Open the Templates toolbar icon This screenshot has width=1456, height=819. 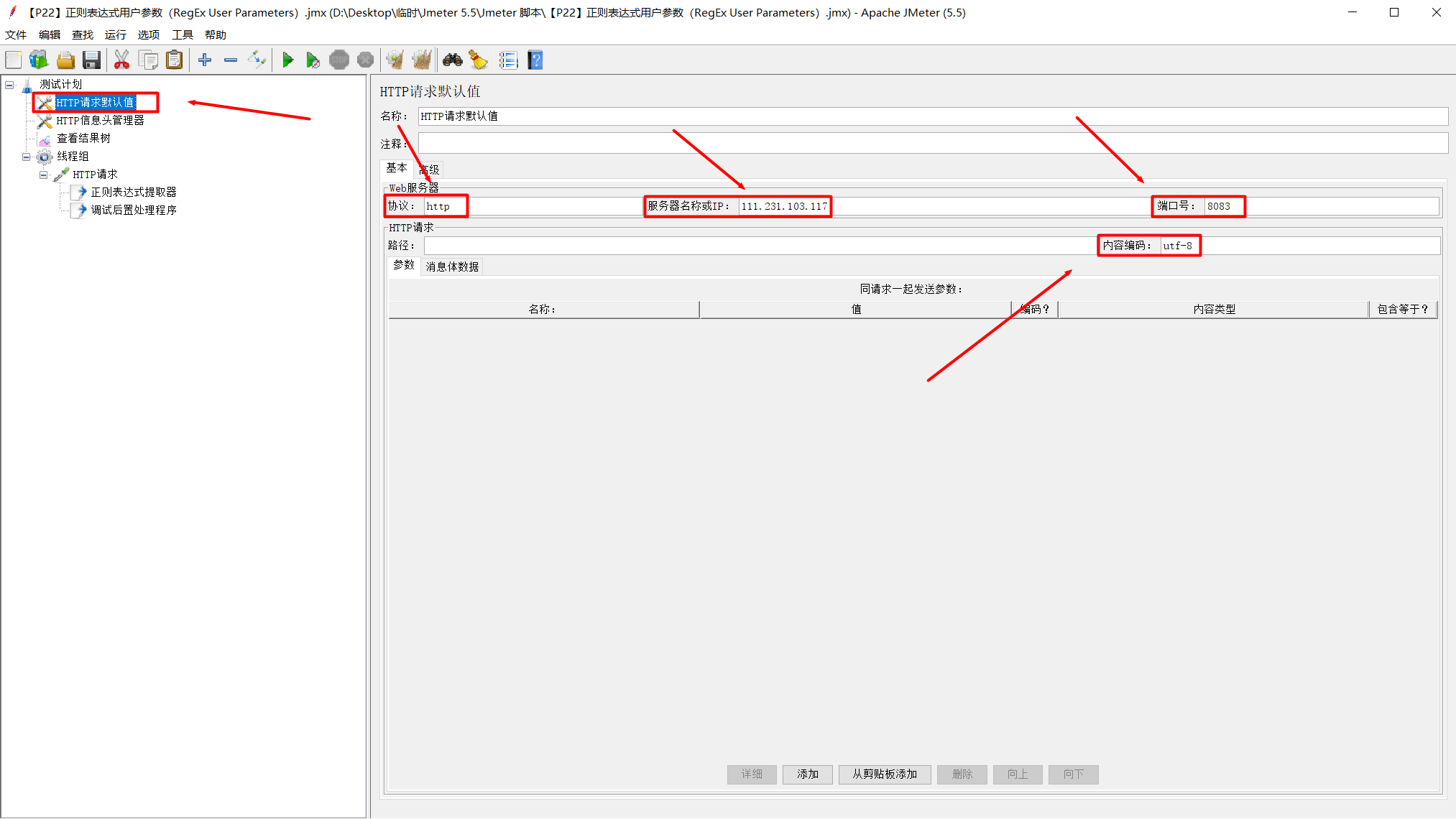(39, 60)
